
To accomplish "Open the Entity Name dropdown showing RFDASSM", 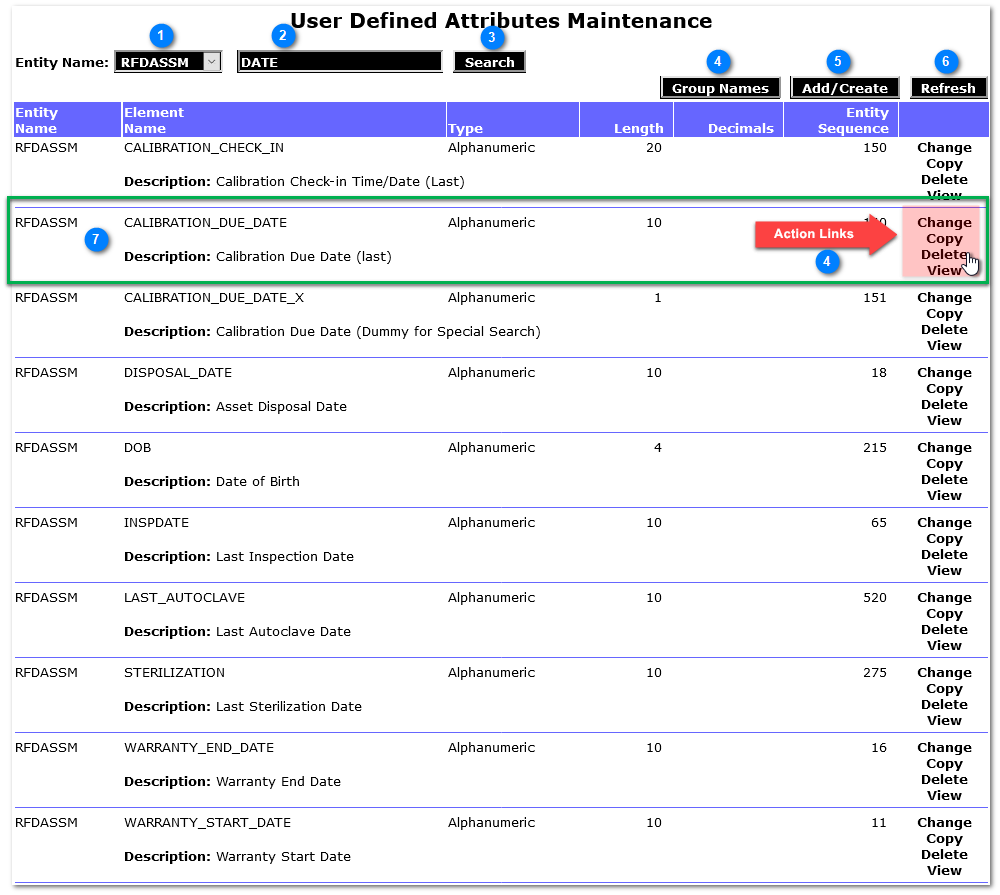I will (x=168, y=62).
